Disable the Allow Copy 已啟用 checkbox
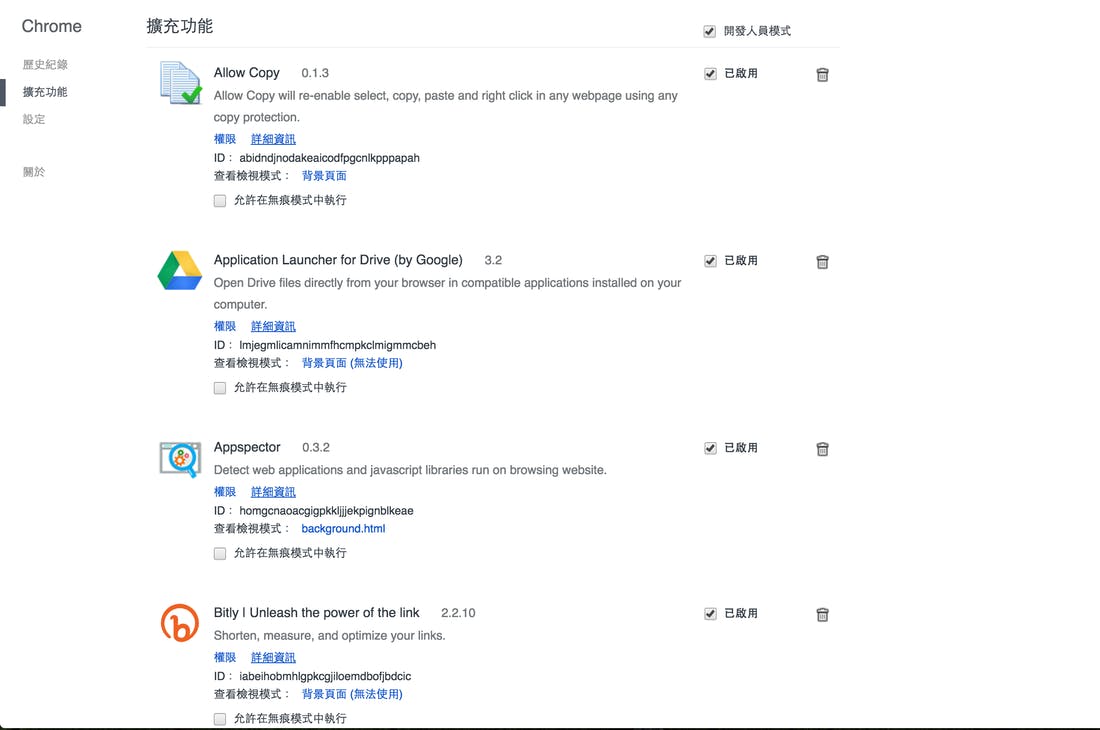1100x730 pixels. pyautogui.click(x=710, y=74)
